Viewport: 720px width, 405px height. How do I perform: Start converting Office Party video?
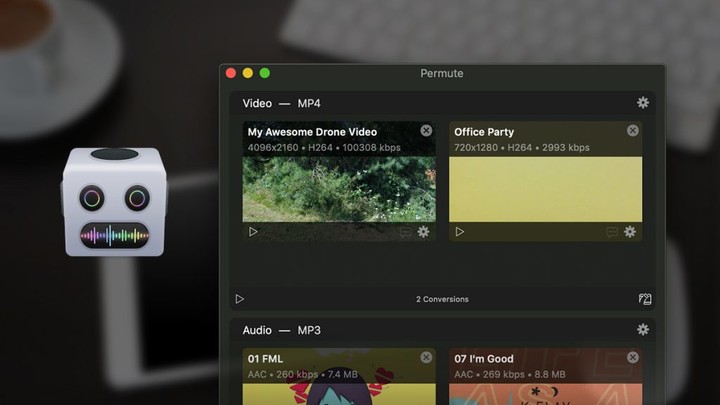tap(460, 231)
